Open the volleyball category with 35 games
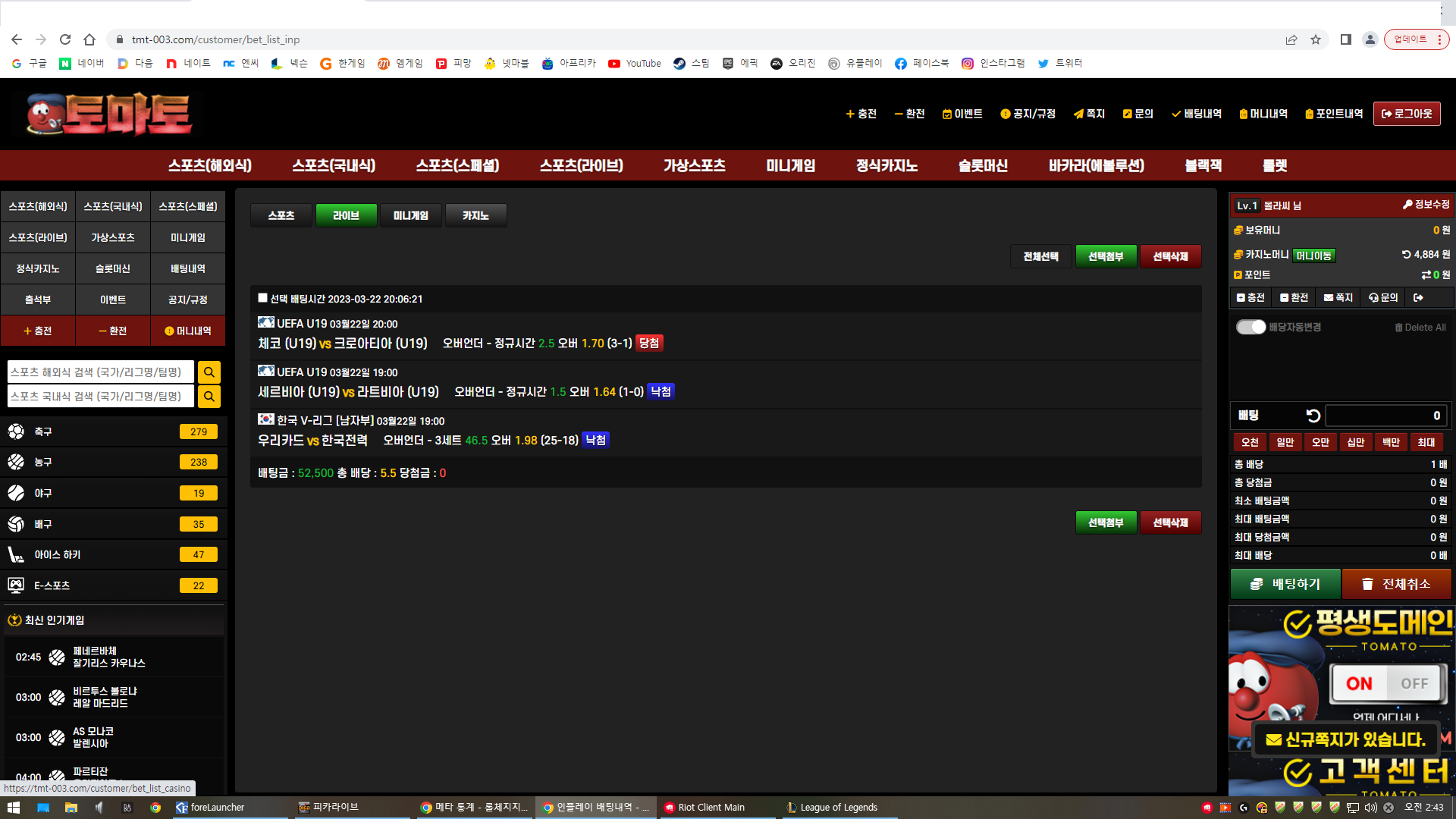Screen dimensions: 1456x819 tap(112, 524)
